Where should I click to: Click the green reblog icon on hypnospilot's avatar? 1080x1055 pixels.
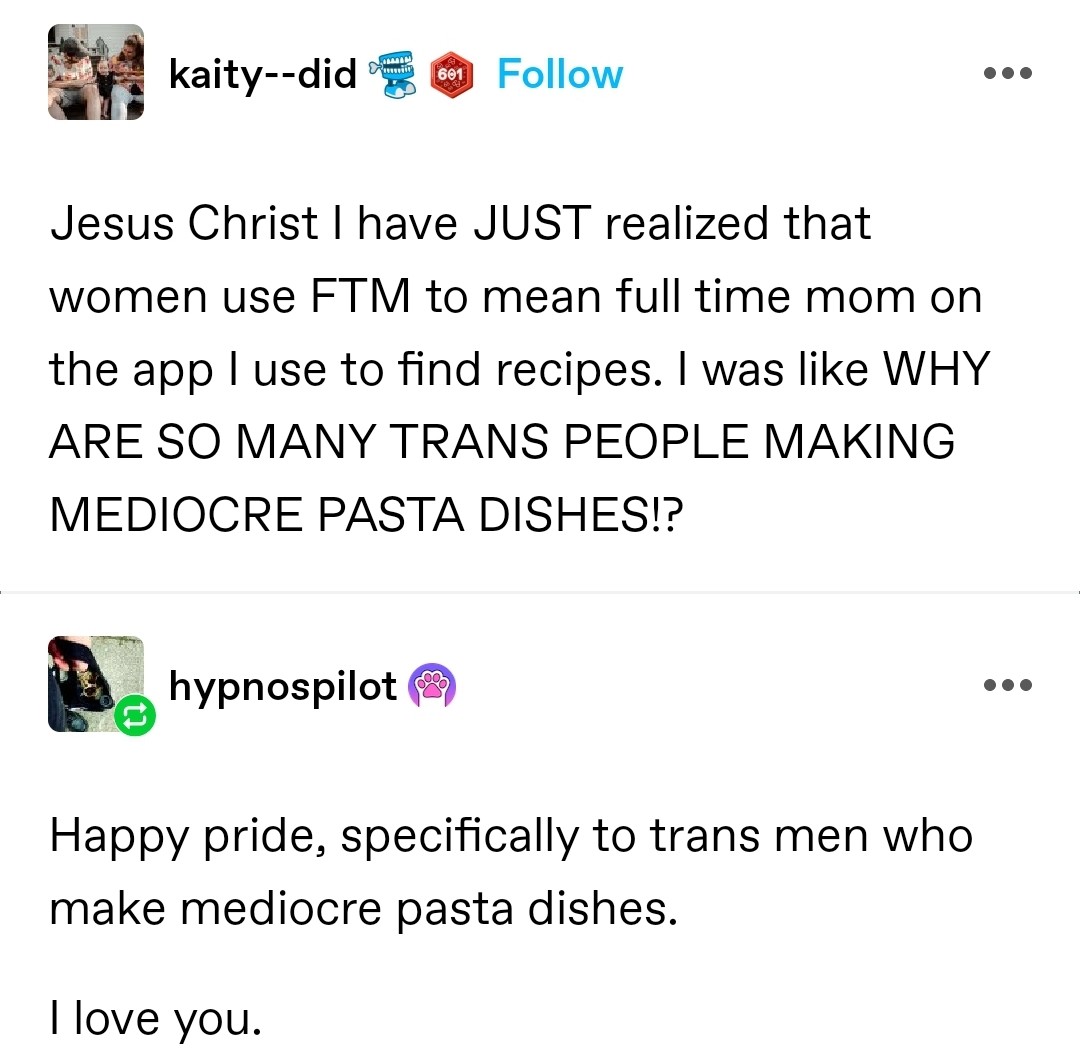[138, 715]
